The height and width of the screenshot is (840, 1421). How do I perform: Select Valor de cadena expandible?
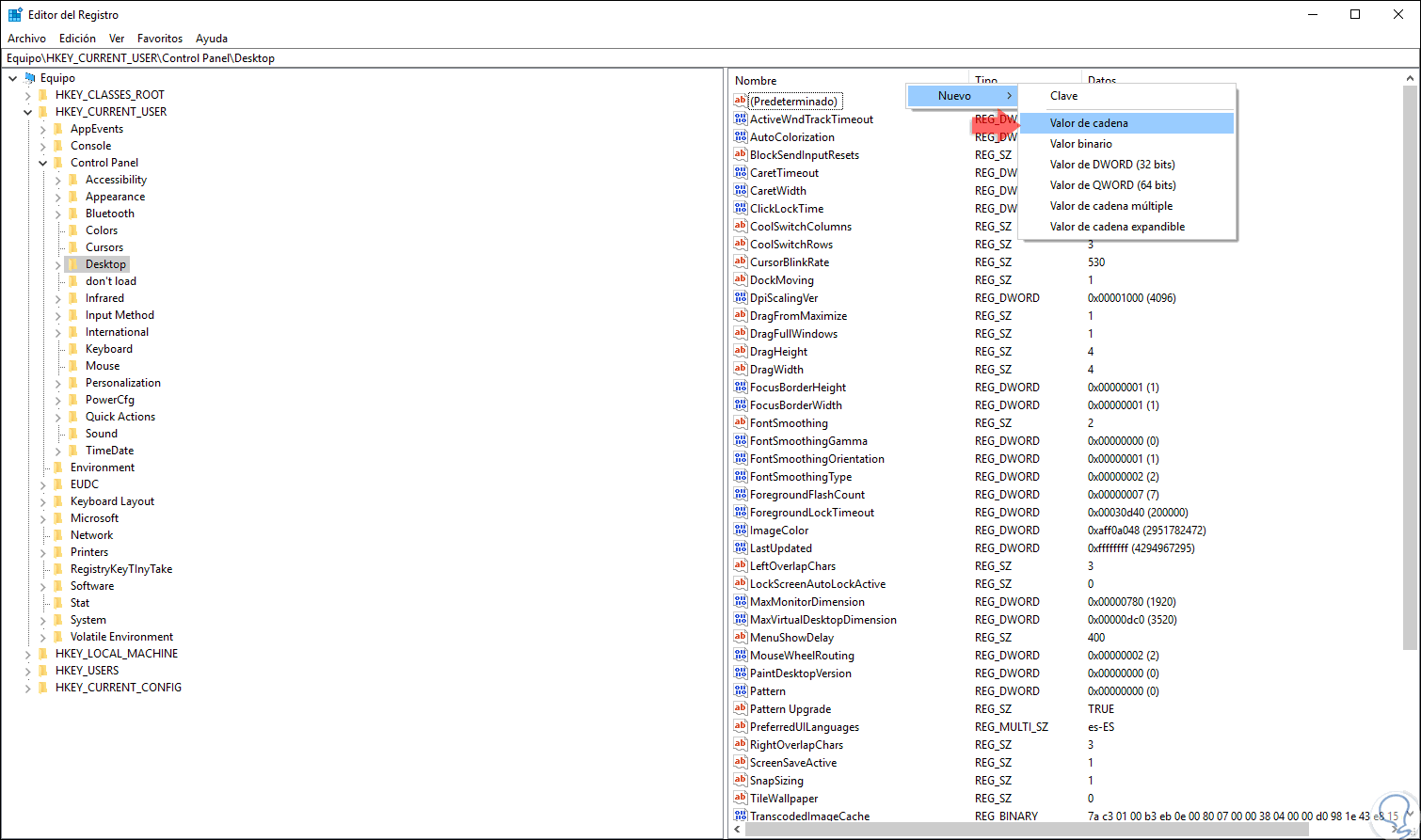[1126, 227]
